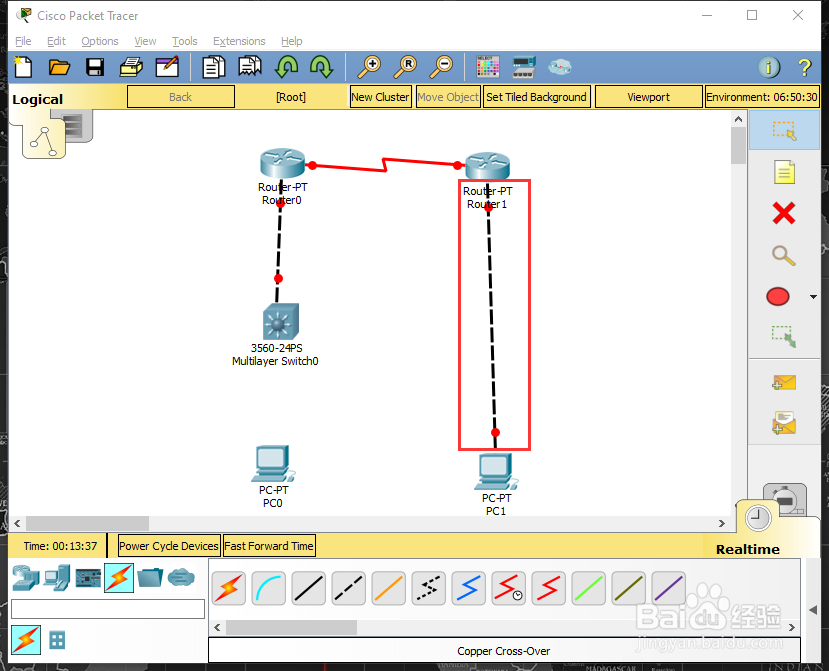Image resolution: width=829 pixels, height=671 pixels.
Task: Open the Drawing Palette icon
Action: [x=487, y=67]
